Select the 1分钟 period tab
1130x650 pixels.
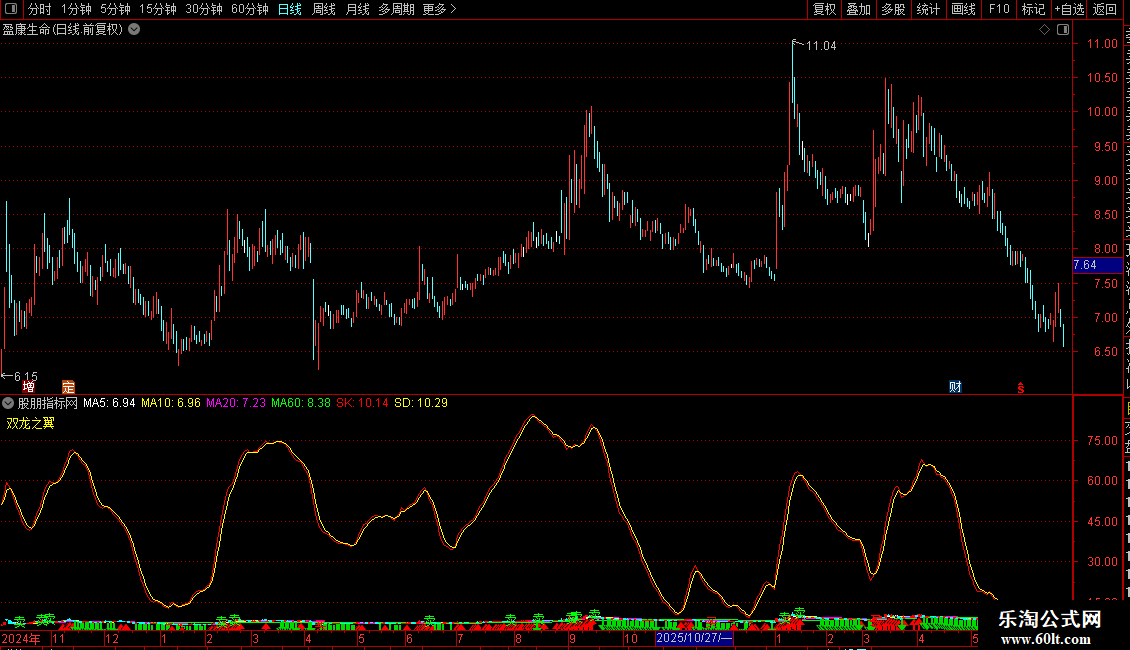[76, 9]
